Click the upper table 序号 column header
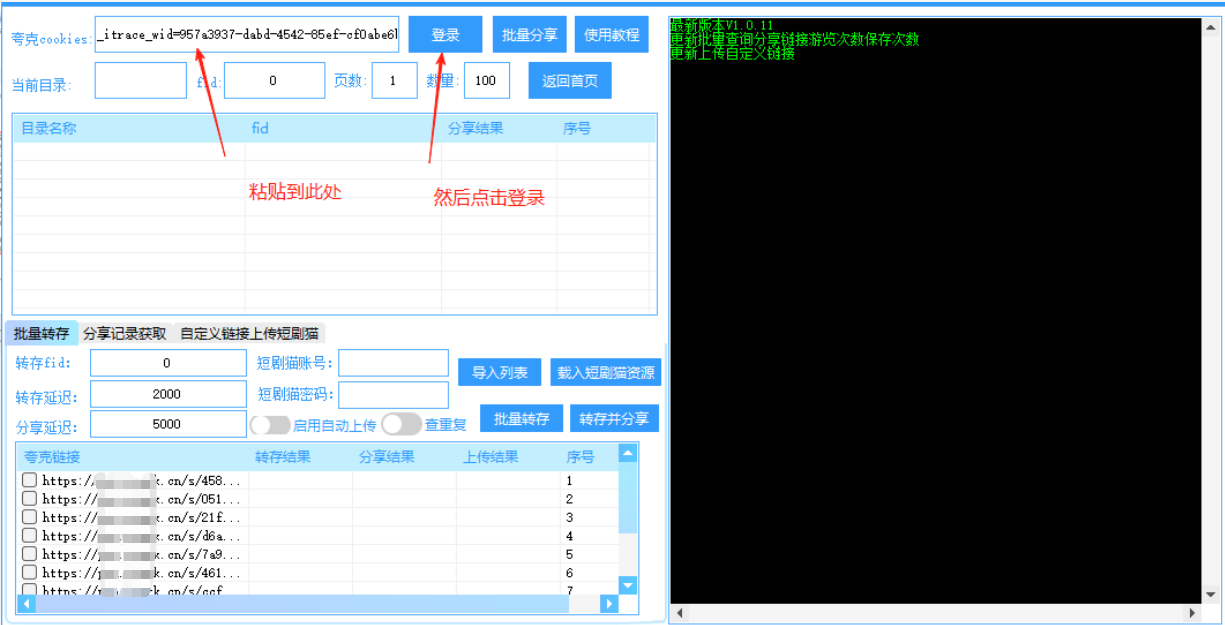1225x625 pixels. point(604,128)
